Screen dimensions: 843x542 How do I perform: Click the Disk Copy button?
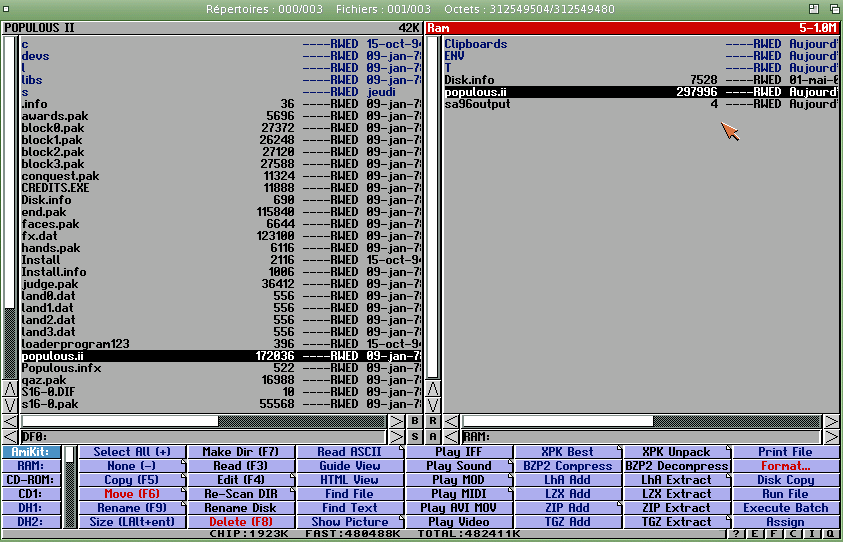pos(786,480)
